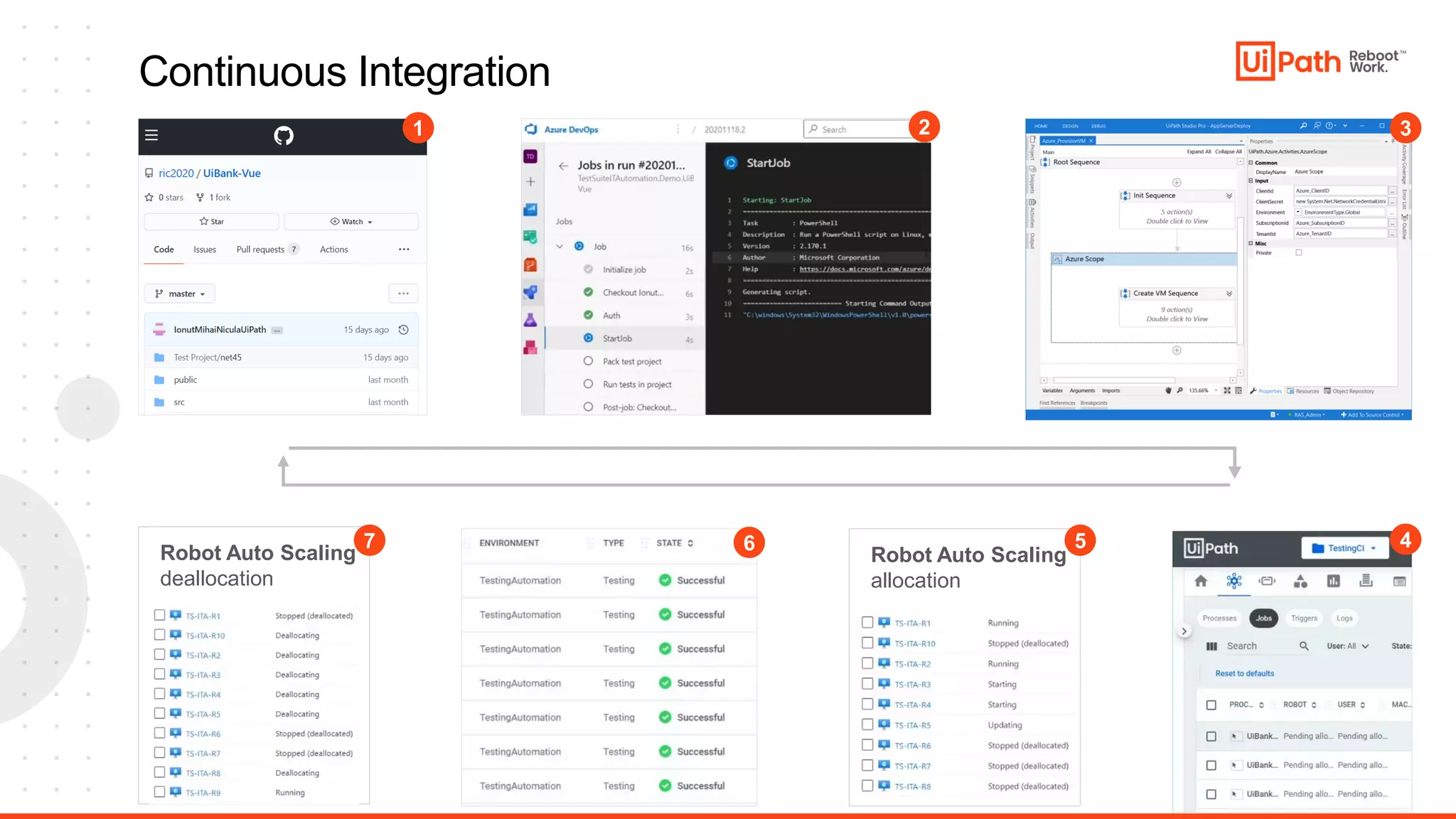Open the DESIGN ribbon tab in UiPath Studio

(1070, 126)
